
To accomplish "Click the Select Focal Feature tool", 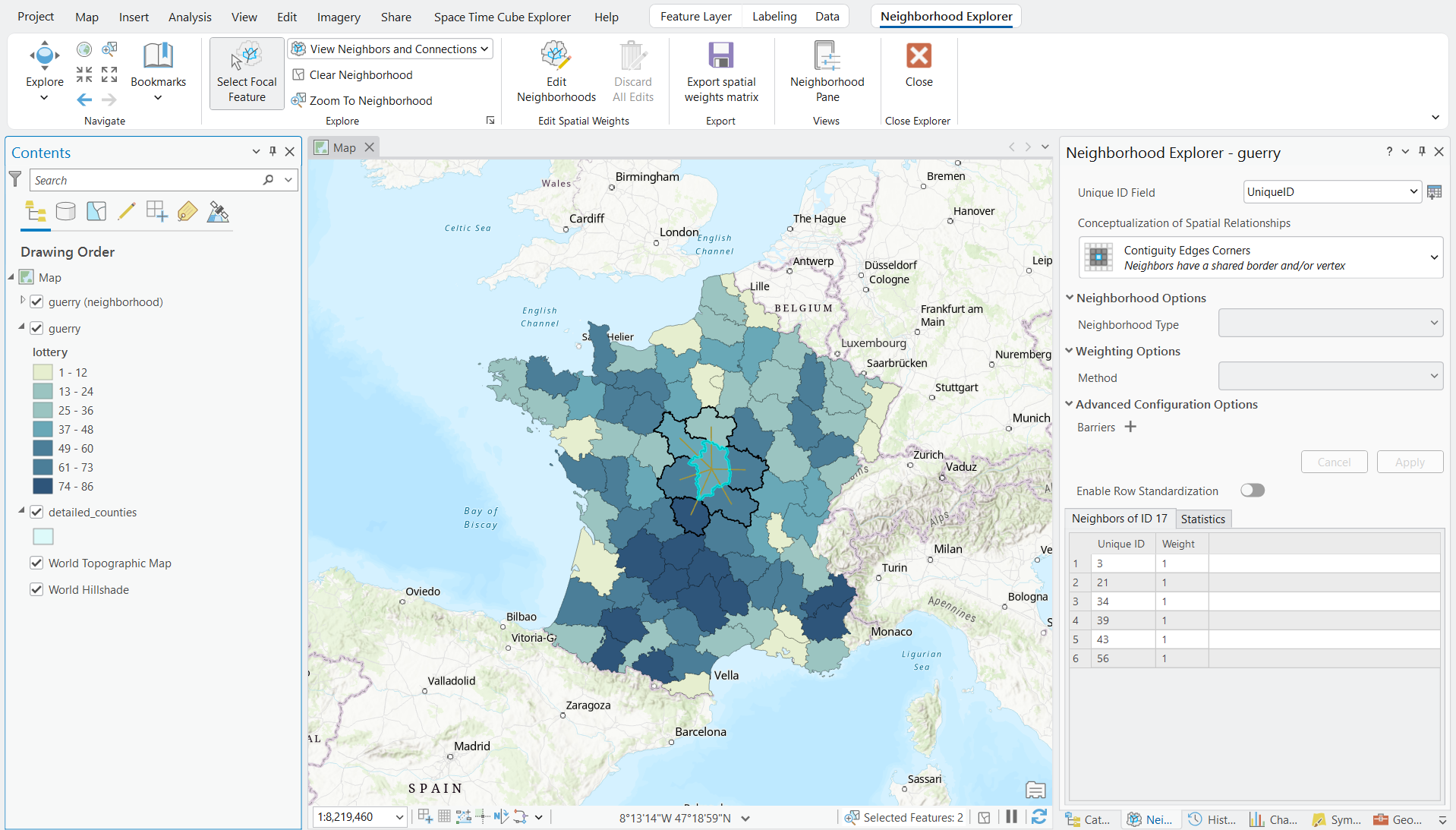I will pos(247,73).
